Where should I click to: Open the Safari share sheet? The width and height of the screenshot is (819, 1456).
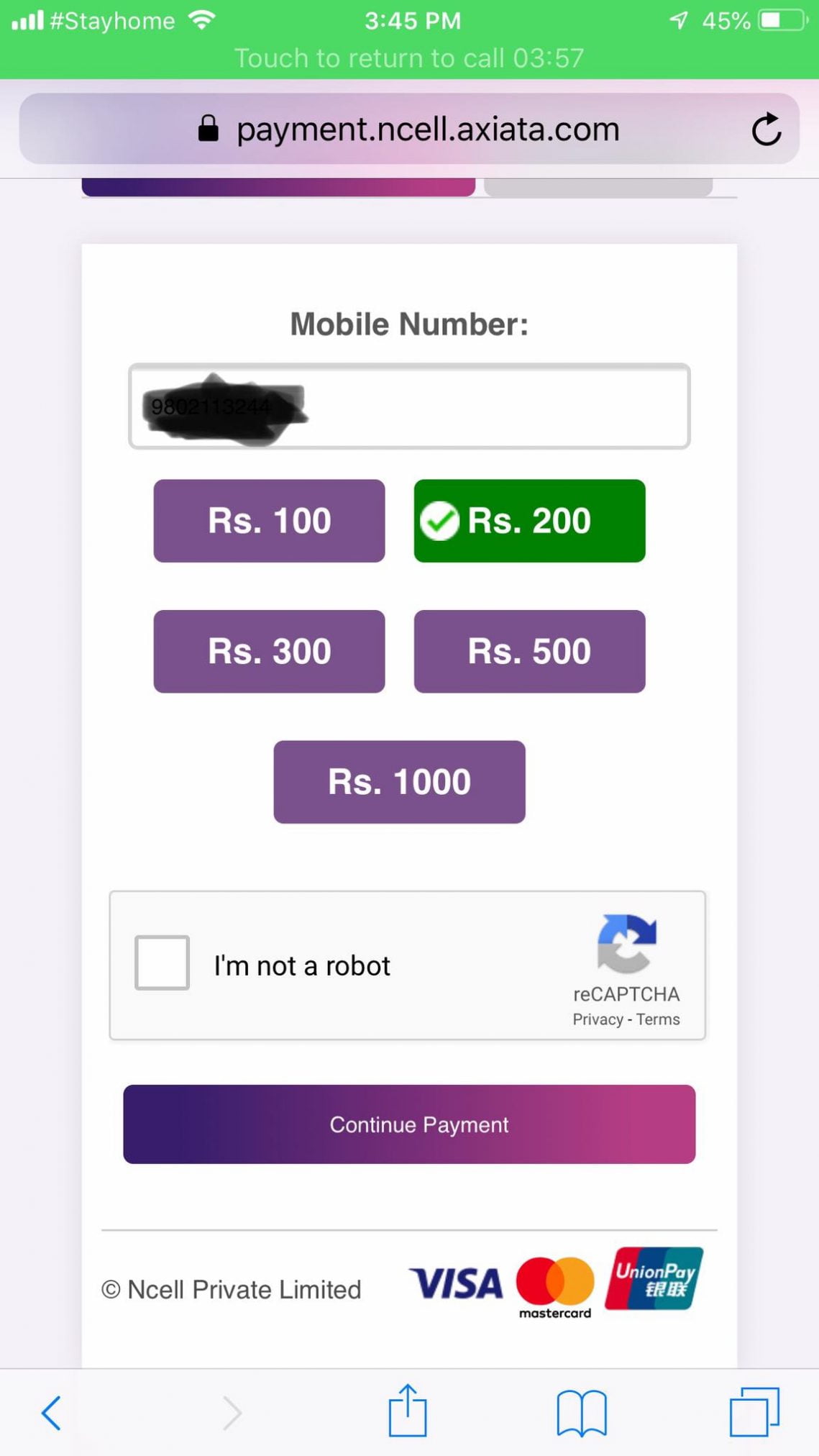408,1411
